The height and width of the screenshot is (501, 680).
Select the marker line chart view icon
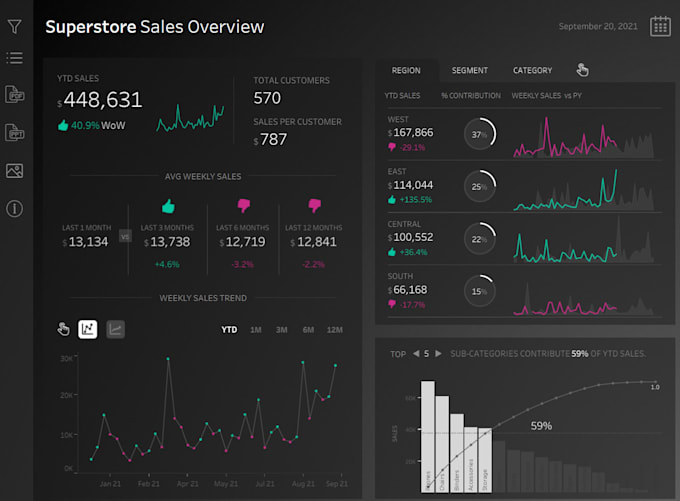88,329
